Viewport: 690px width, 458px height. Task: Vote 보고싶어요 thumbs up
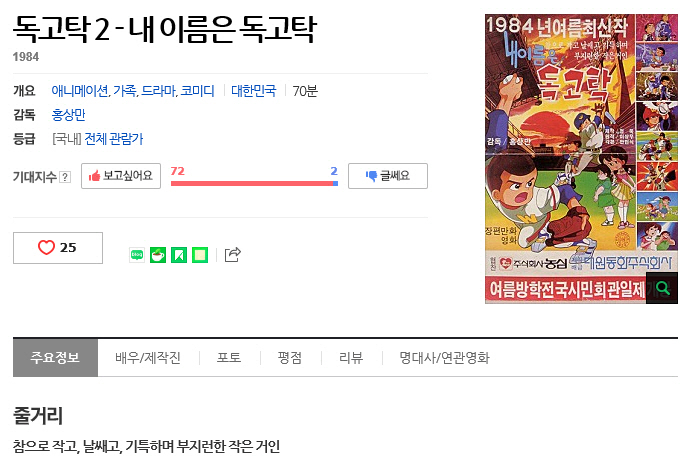point(121,176)
